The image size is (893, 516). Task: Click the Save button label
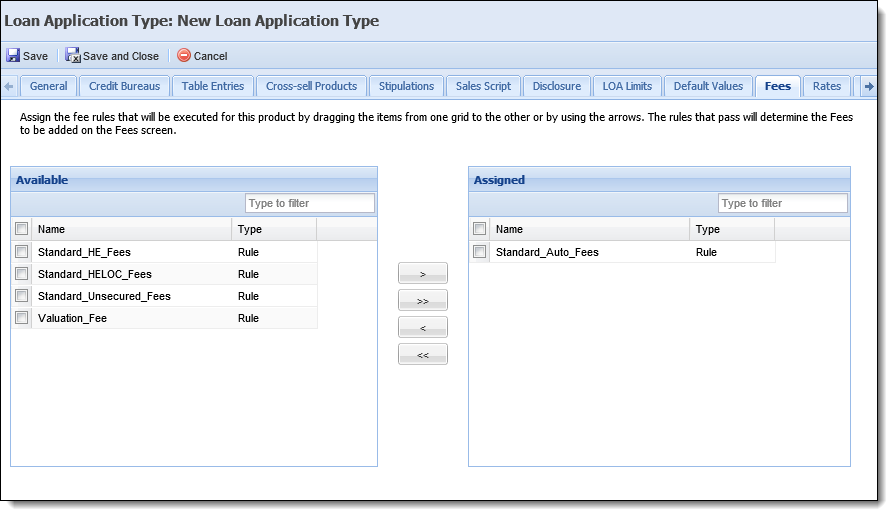point(35,56)
